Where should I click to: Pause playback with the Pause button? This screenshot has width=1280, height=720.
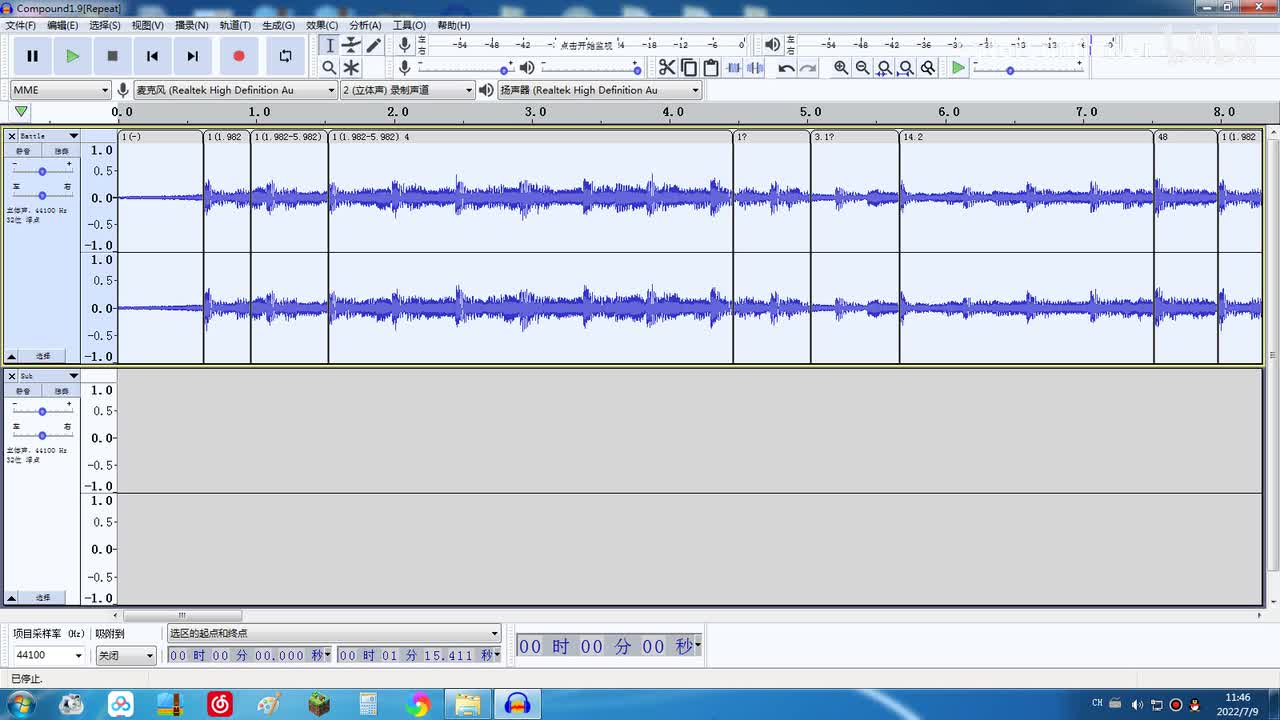tap(32, 56)
